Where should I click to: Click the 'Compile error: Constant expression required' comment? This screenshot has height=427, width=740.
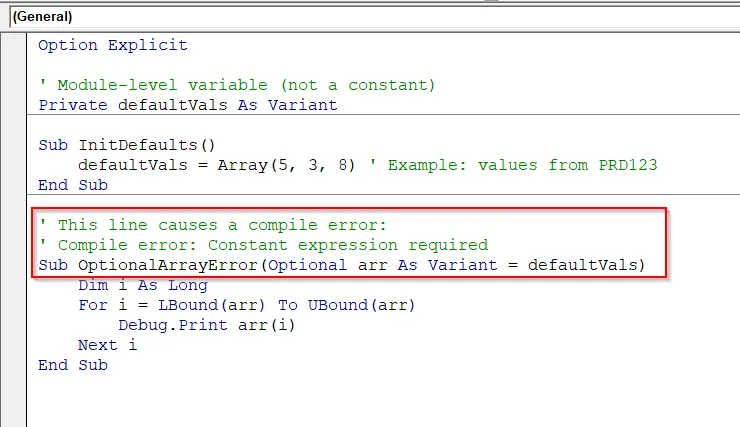pyautogui.click(x=263, y=245)
